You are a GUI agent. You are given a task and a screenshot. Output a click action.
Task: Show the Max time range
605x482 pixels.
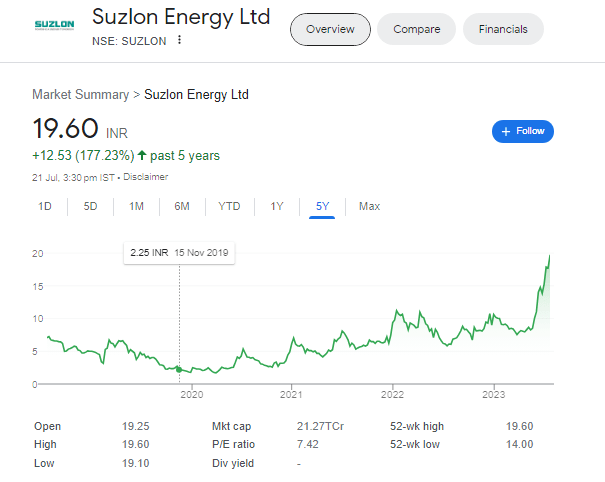point(369,206)
